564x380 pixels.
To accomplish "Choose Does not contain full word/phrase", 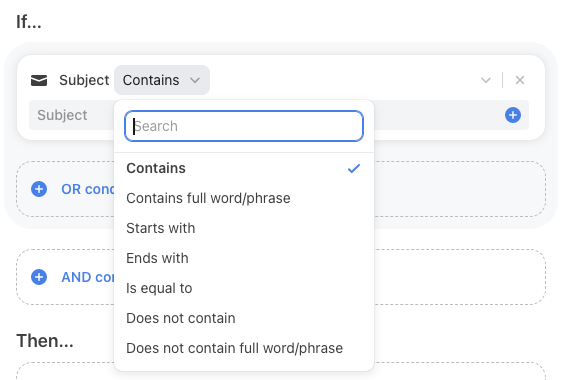I will click(x=244, y=348).
